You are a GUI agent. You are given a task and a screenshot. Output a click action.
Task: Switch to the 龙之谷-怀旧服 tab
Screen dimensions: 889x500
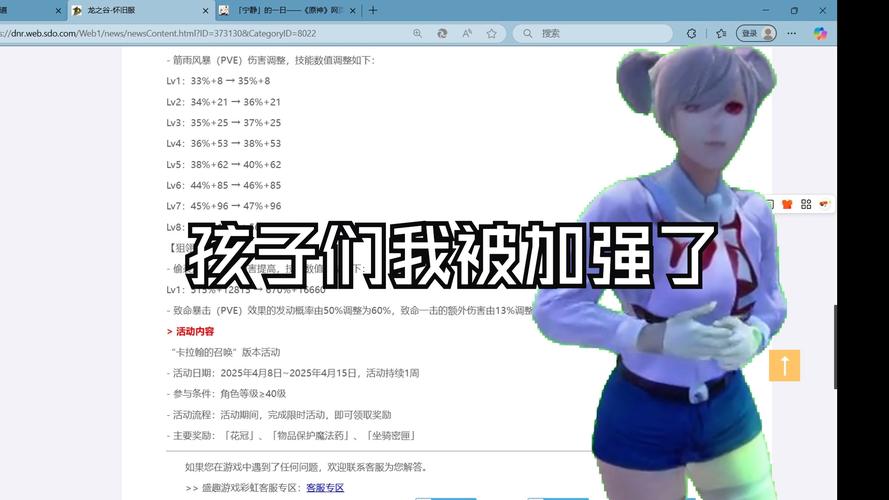[142, 11]
